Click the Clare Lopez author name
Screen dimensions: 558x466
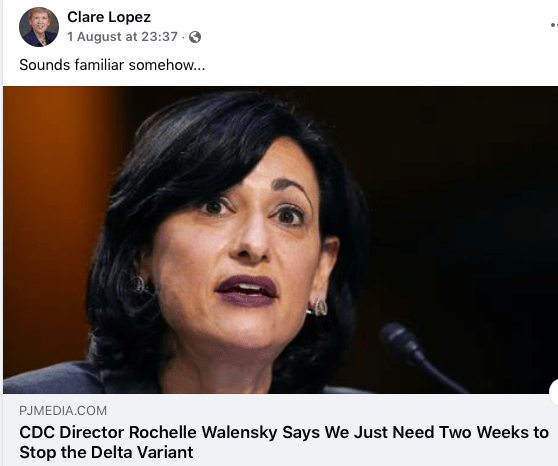[x=109, y=17]
